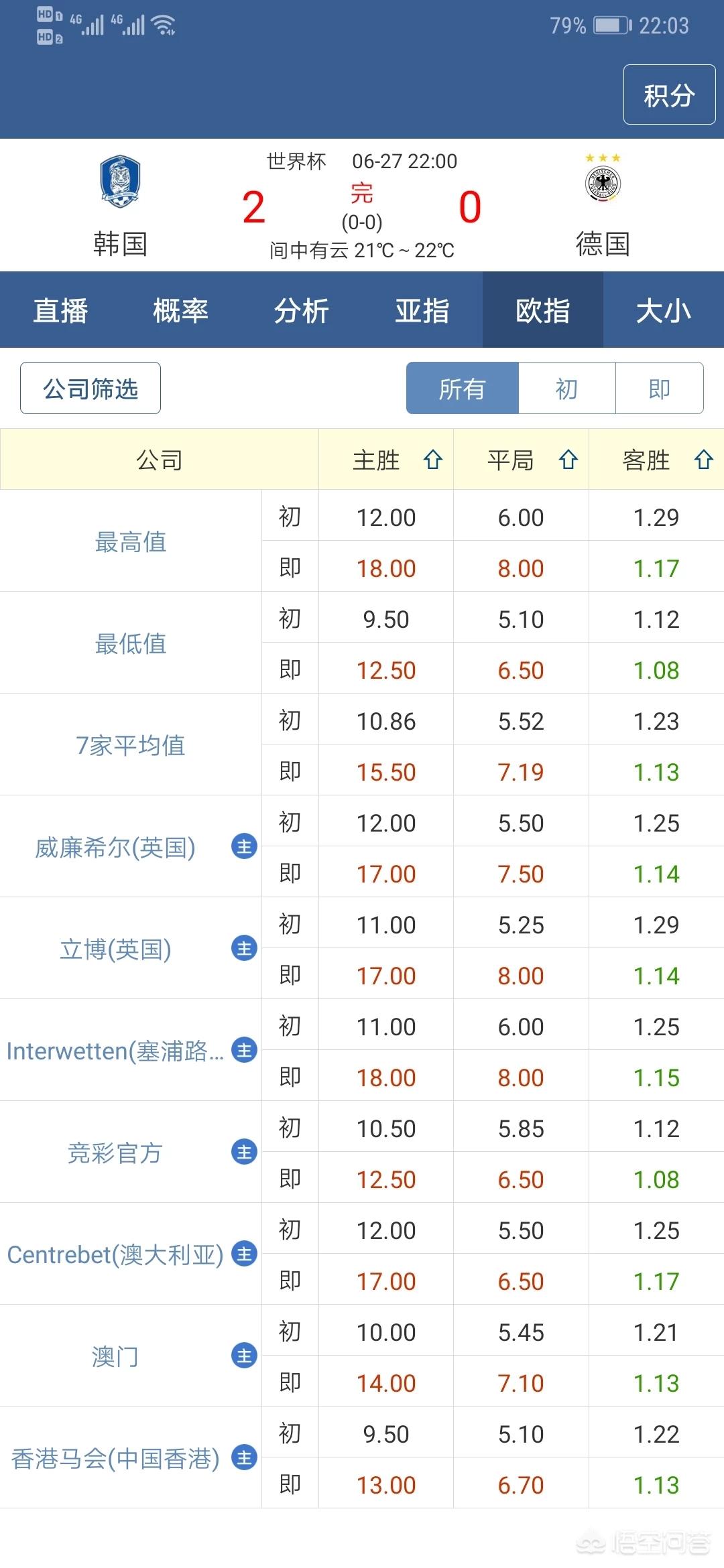Sort by 主胜 column arrow
Viewport: 724px width, 1568px height.
pos(433,460)
